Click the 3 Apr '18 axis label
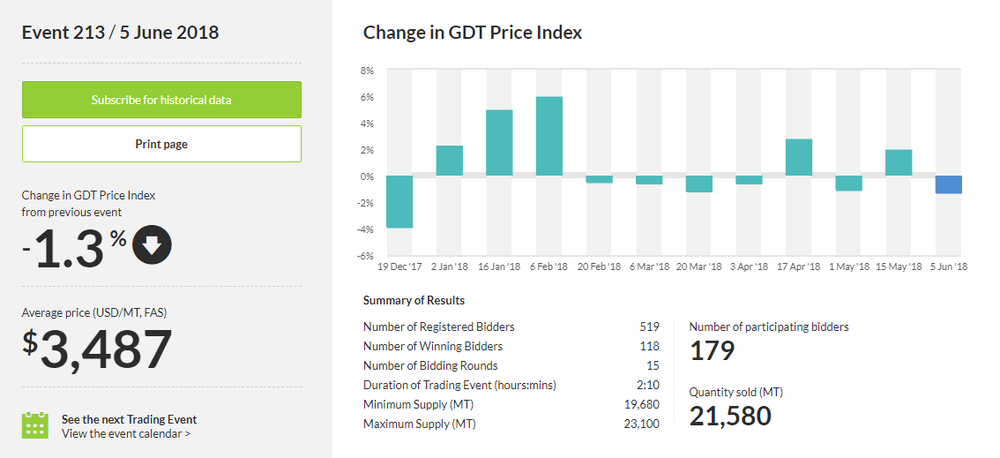Image resolution: width=1000 pixels, height=458 pixels. click(747, 268)
